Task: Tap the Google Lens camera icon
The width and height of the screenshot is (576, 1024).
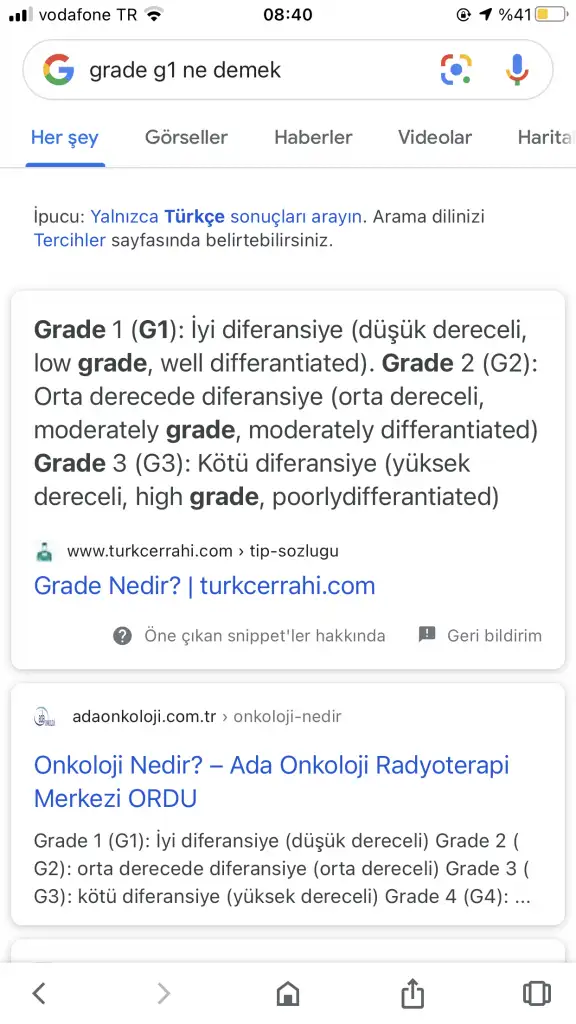Action: click(x=456, y=70)
